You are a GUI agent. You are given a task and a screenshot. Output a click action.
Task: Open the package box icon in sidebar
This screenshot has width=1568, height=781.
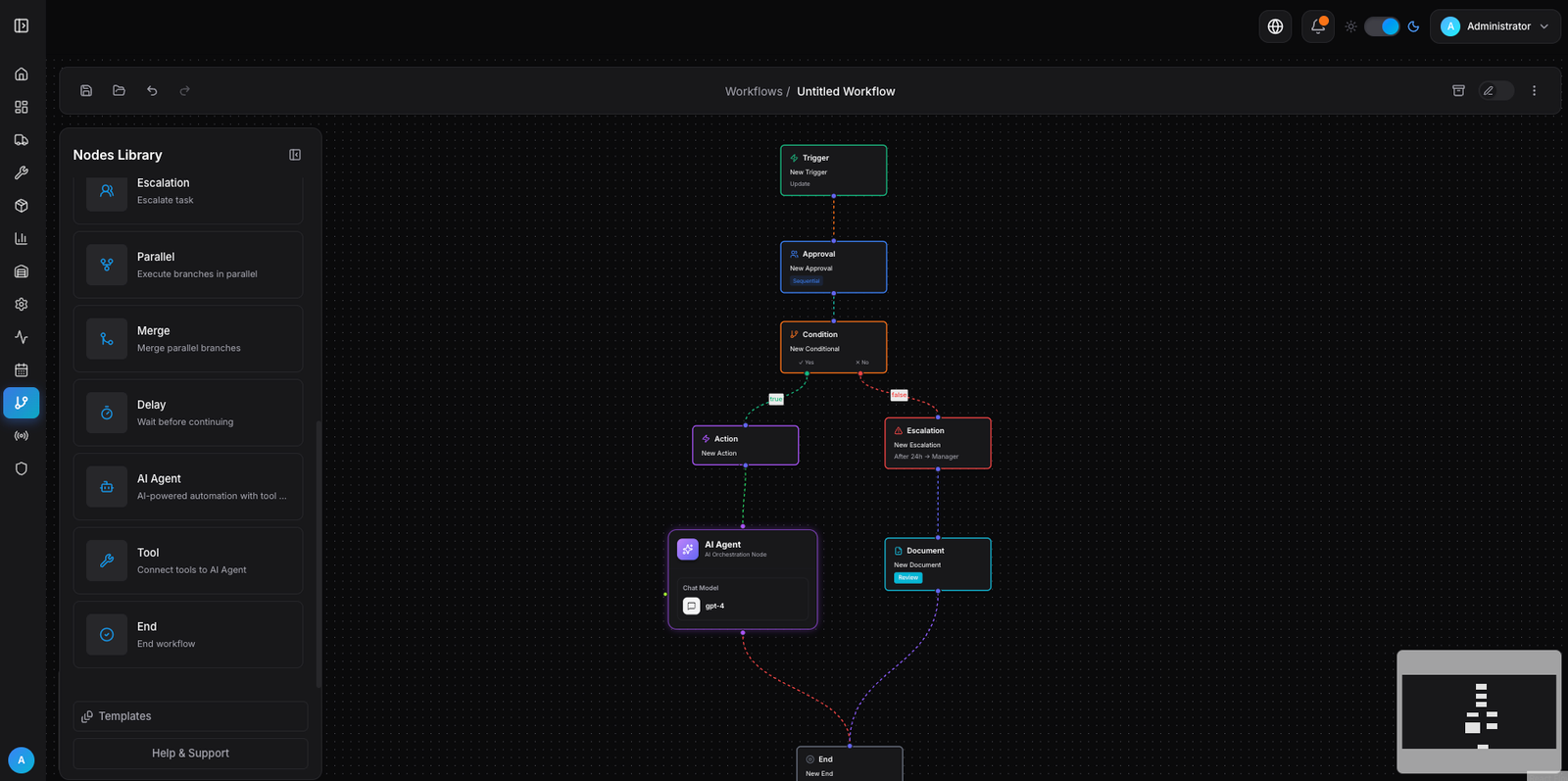pos(22,206)
